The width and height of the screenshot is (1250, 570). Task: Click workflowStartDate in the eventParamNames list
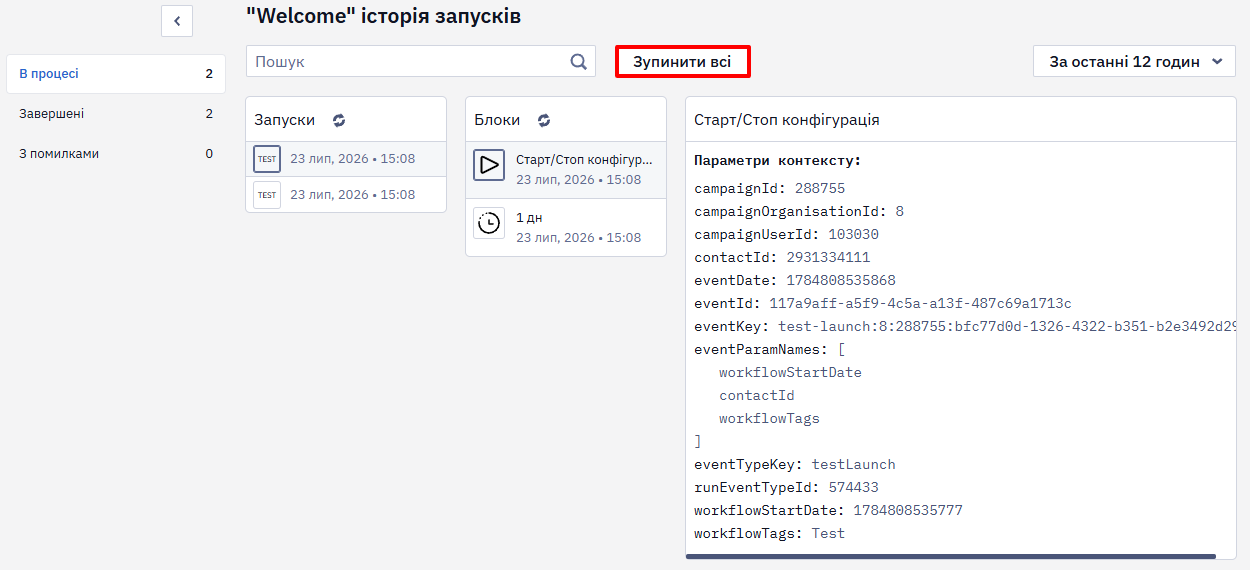pyautogui.click(x=790, y=372)
